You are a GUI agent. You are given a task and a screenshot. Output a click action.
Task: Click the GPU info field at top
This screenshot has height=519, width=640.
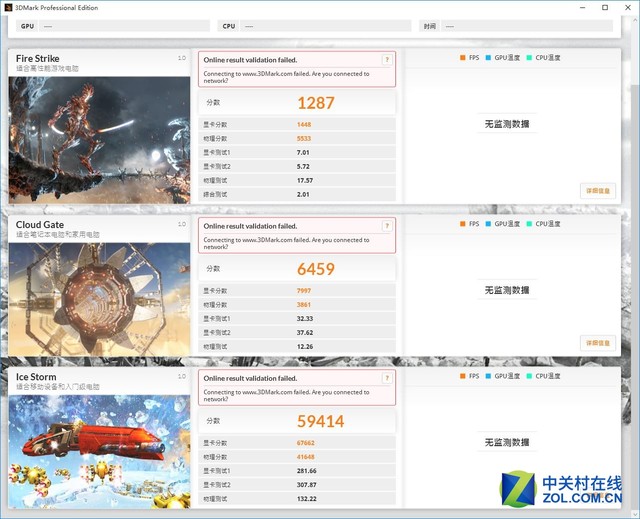click(x=124, y=26)
